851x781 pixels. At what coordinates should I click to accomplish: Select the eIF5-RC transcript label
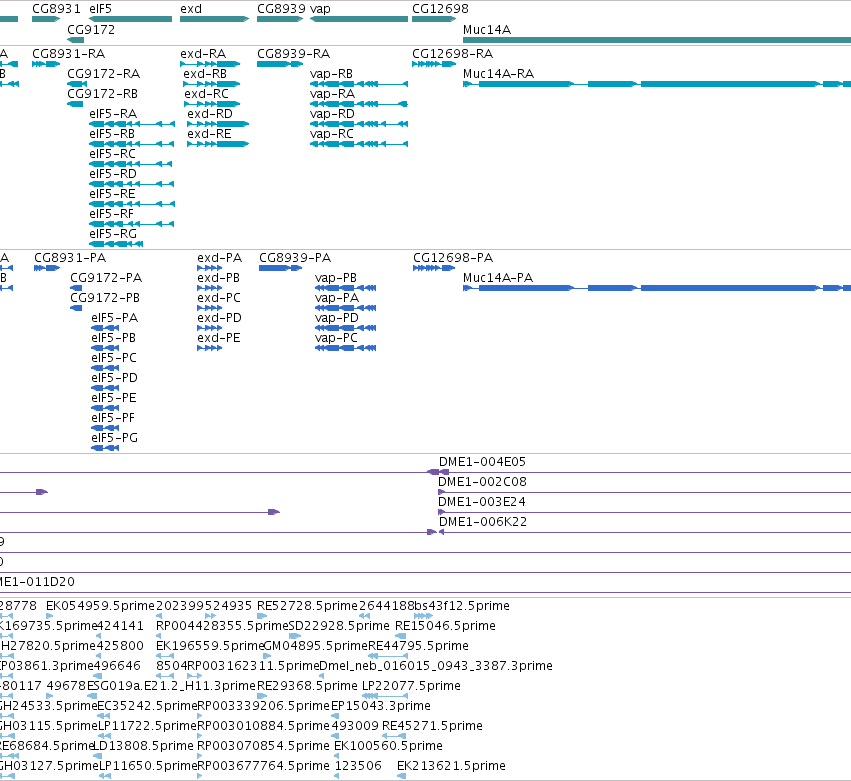pos(112,154)
